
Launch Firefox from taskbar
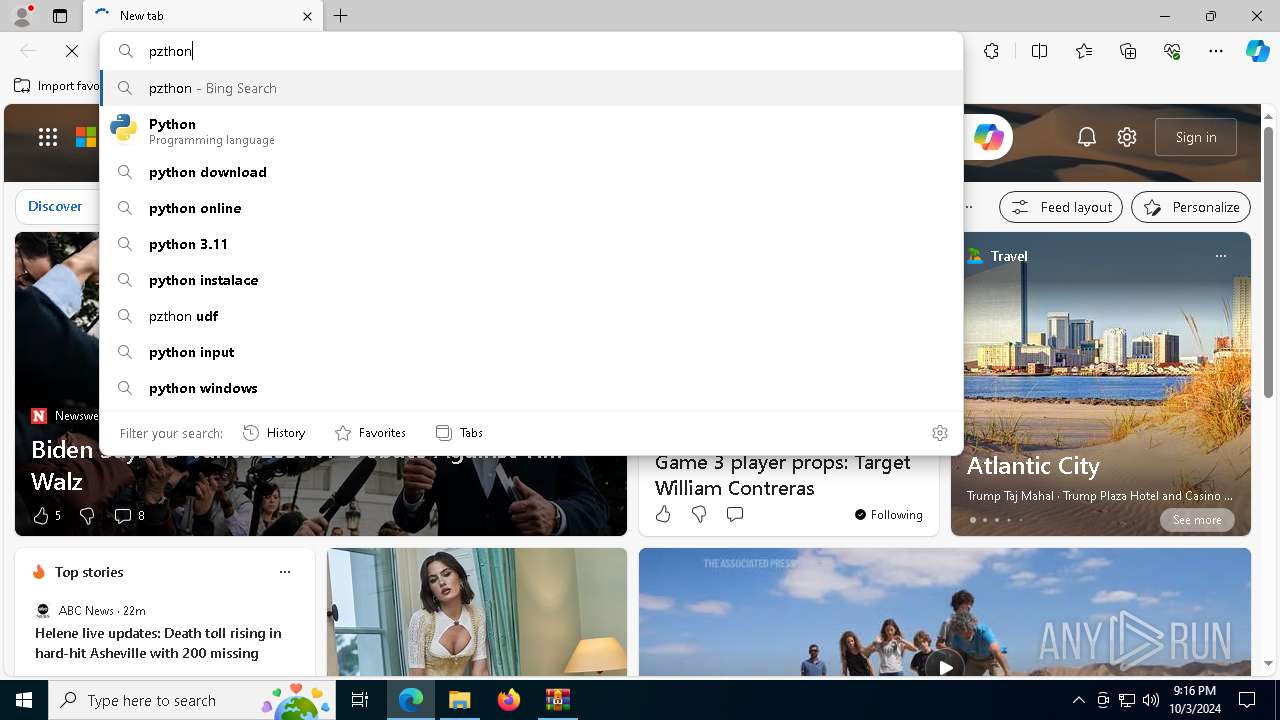(509, 700)
